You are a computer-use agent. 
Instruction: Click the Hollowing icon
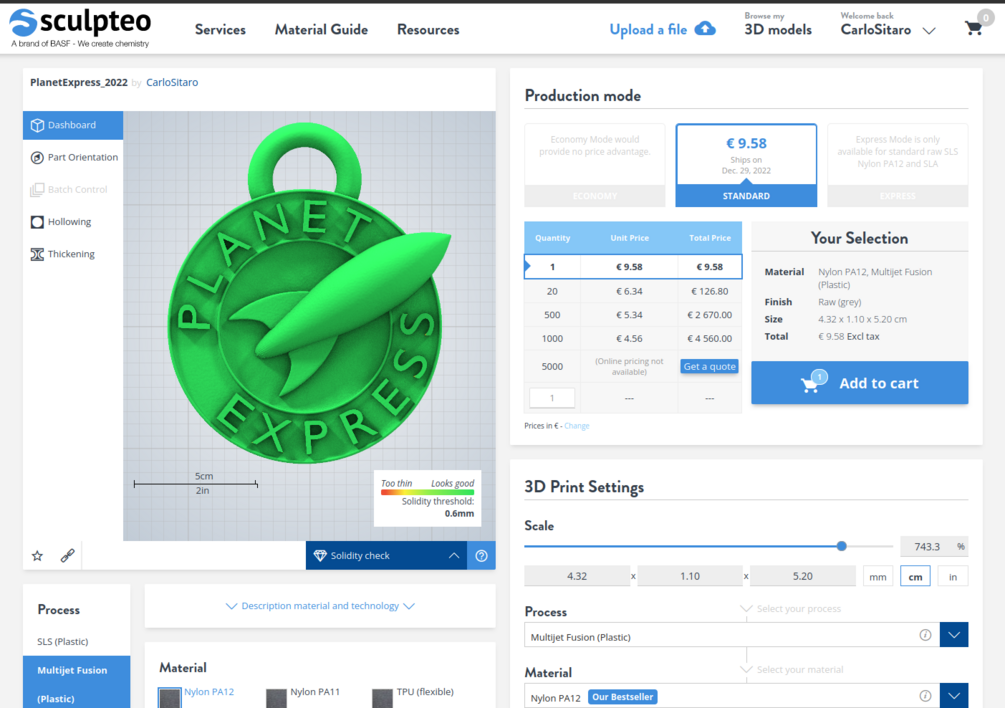(37, 222)
